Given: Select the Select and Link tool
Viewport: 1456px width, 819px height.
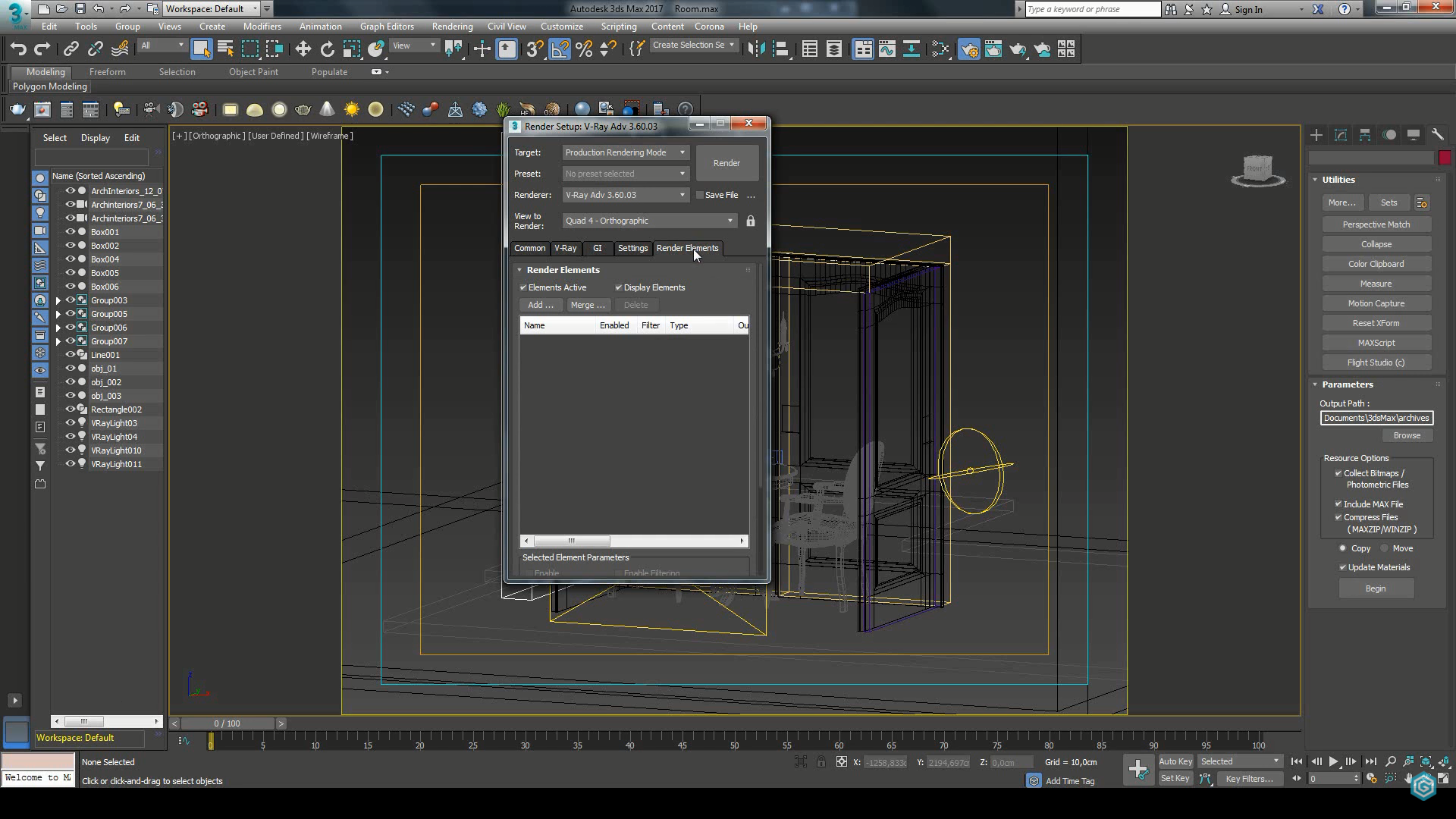Looking at the screenshot, I should click(71, 49).
